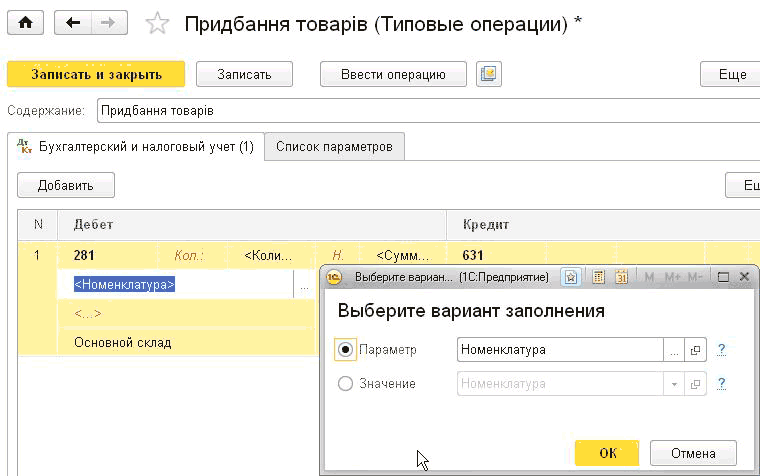Click the N column header
The image size is (760, 476).
(x=38, y=224)
